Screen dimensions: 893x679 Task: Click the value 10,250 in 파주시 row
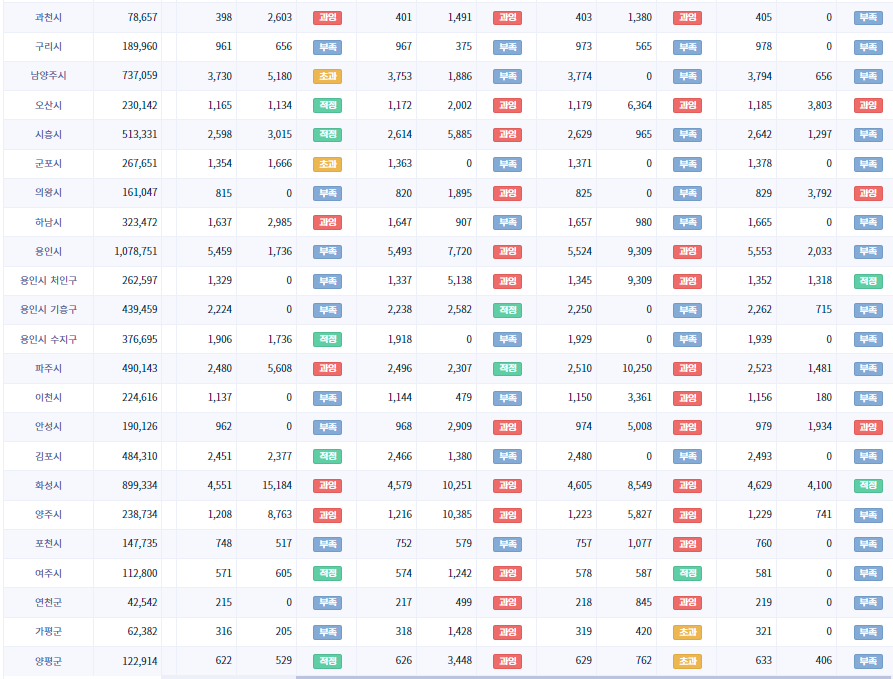click(637, 369)
